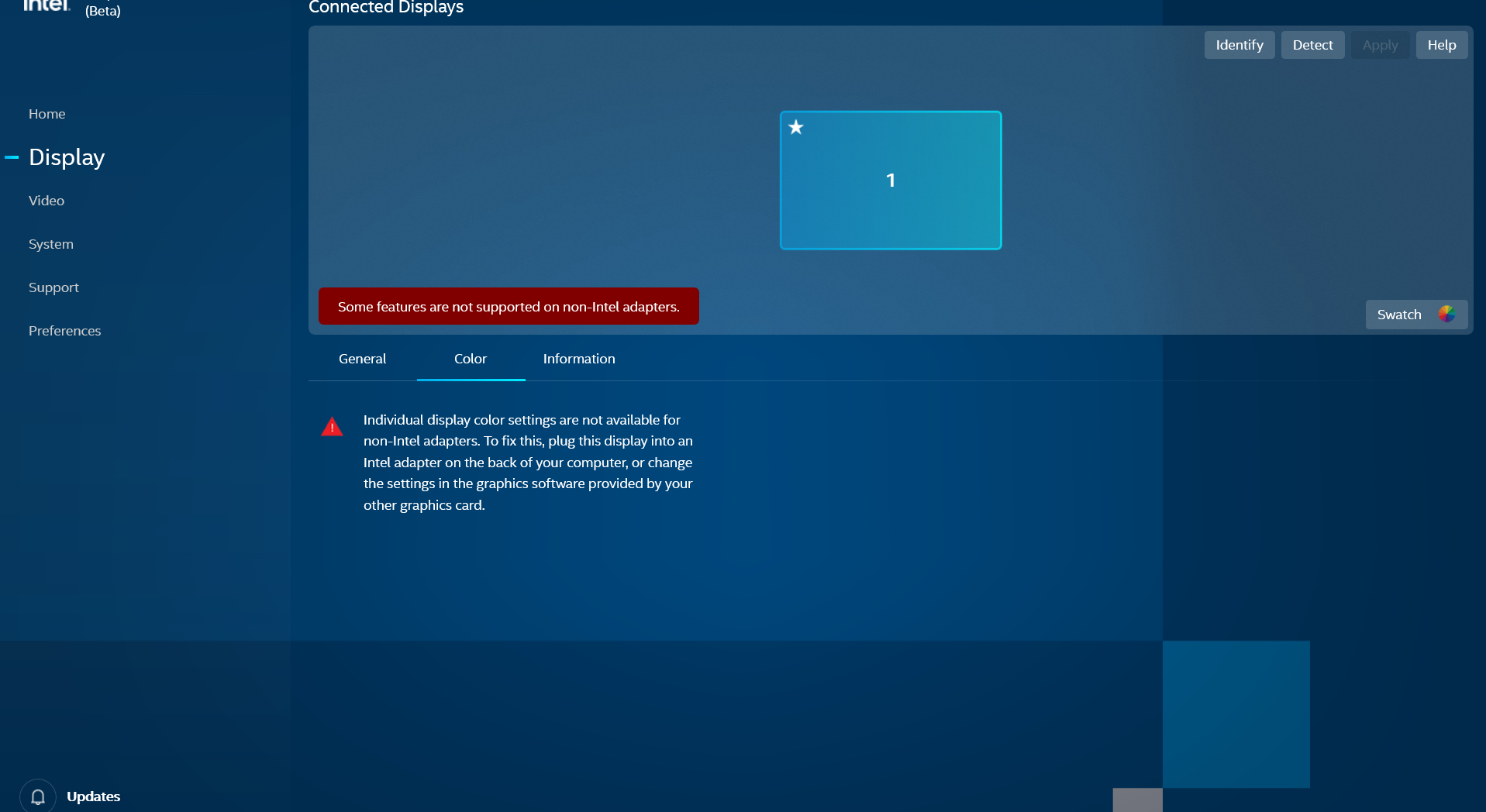The width and height of the screenshot is (1486, 812).
Task: Open the Information tab
Action: (579, 359)
